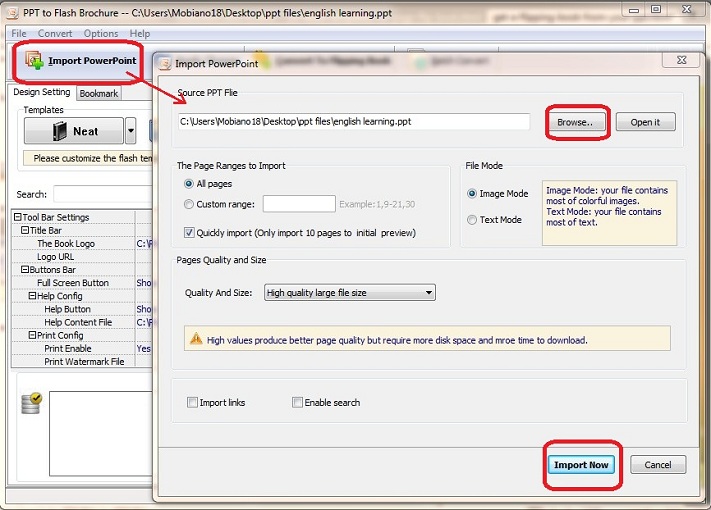
Task: Click the Open it button
Action: click(645, 122)
